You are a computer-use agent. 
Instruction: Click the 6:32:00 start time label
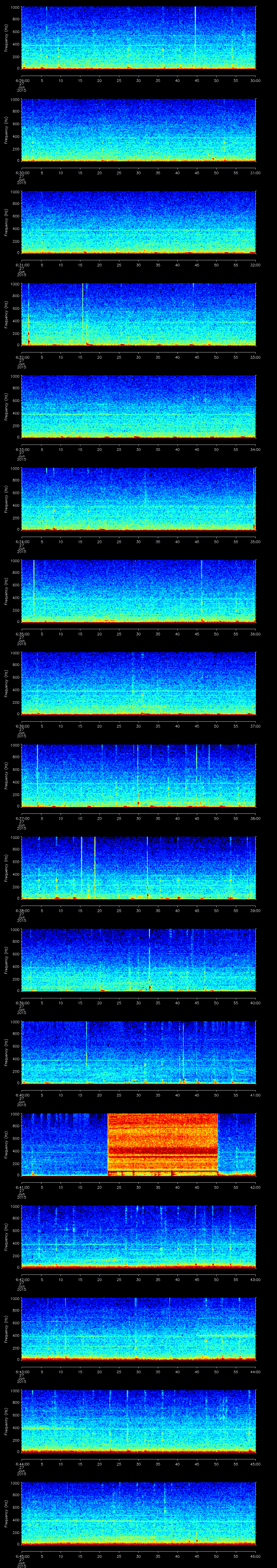tap(22, 357)
